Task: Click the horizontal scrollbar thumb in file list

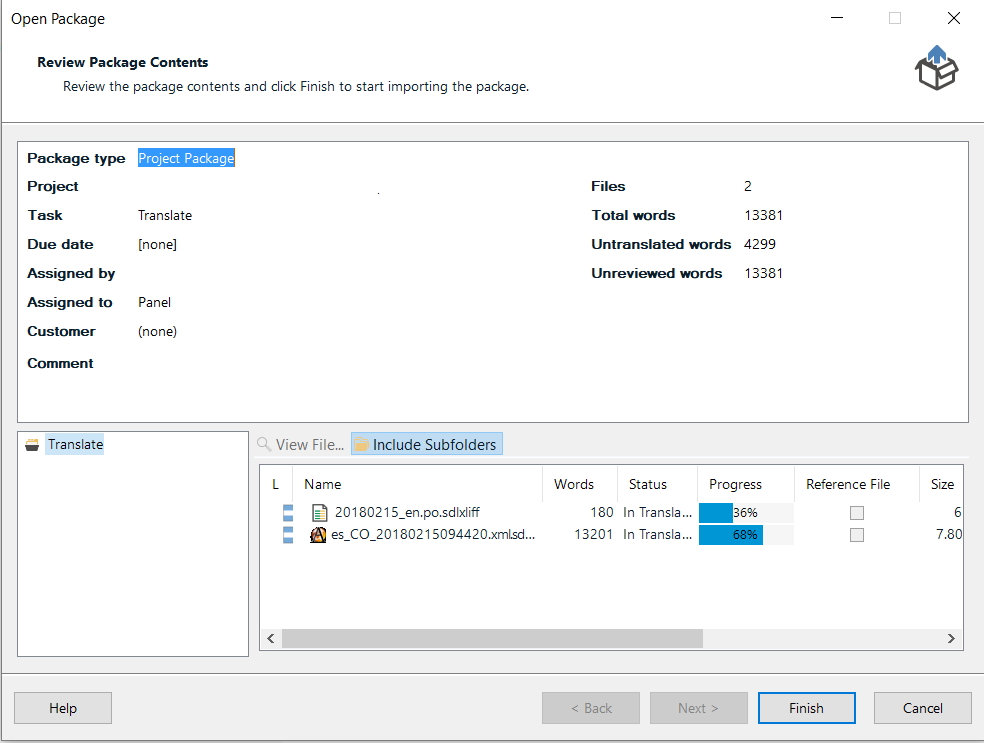Action: (492, 638)
